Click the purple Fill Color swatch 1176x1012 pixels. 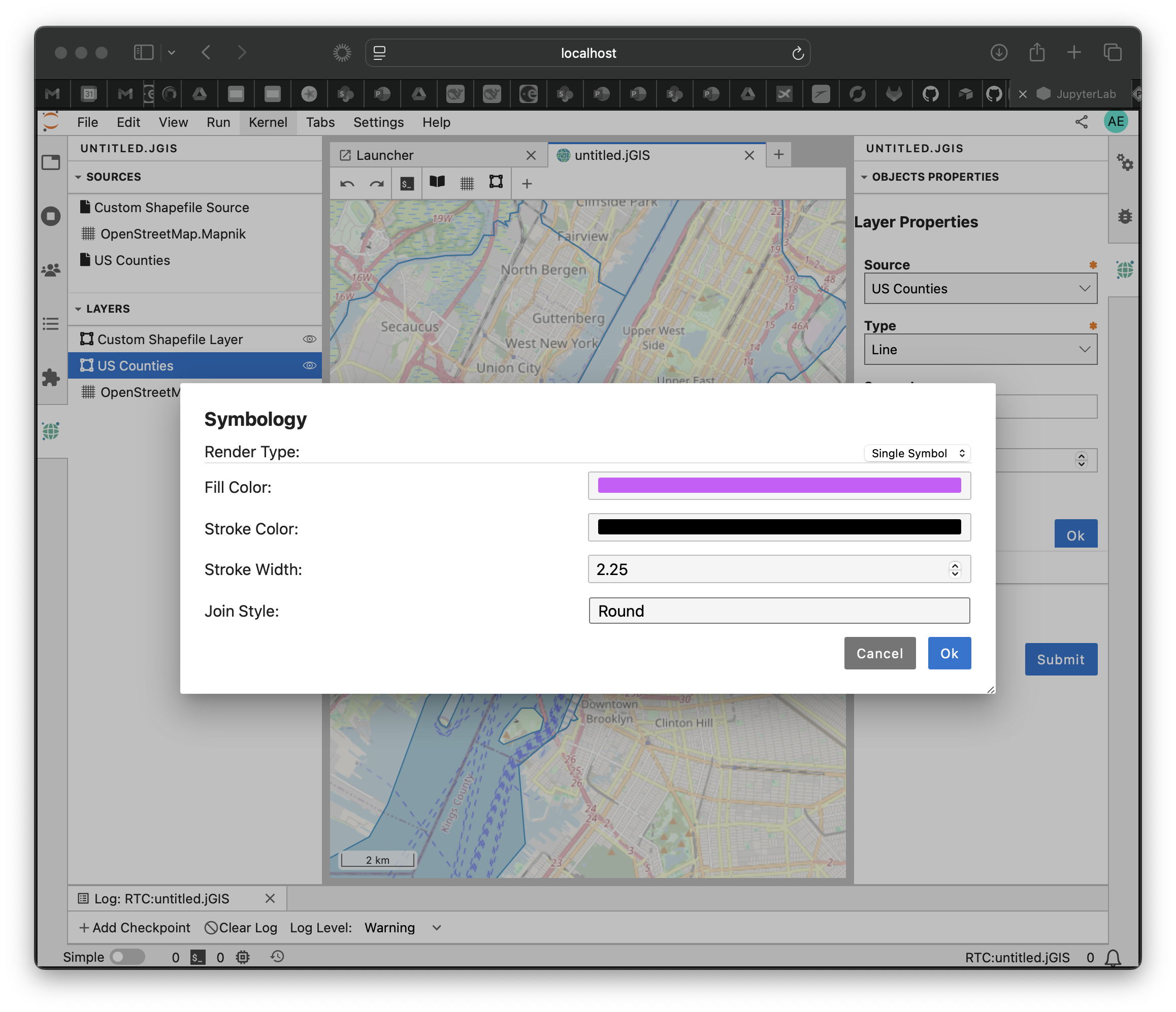779,486
